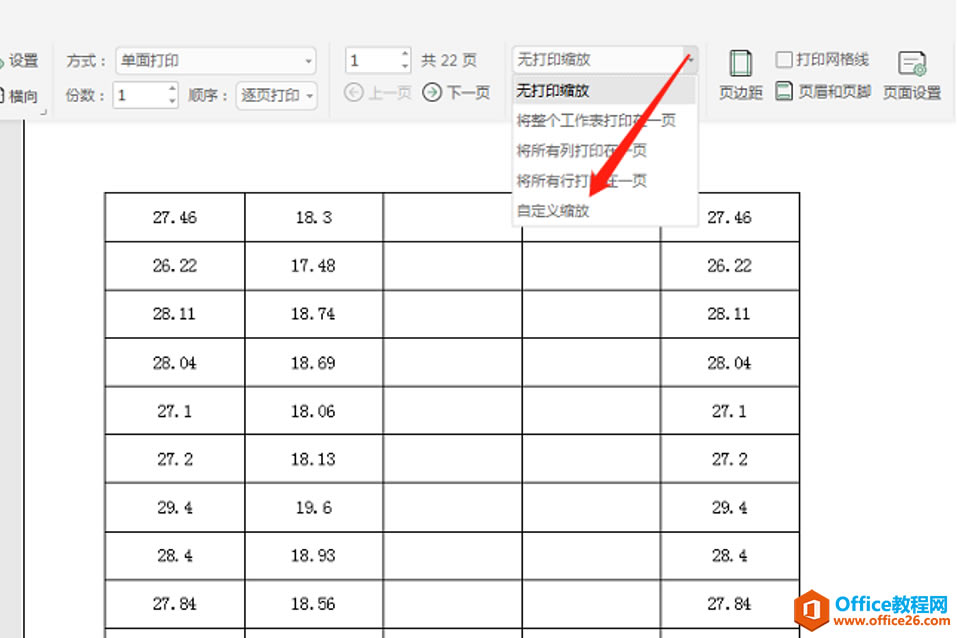Click the cell showing 18.56

[x=314, y=604]
